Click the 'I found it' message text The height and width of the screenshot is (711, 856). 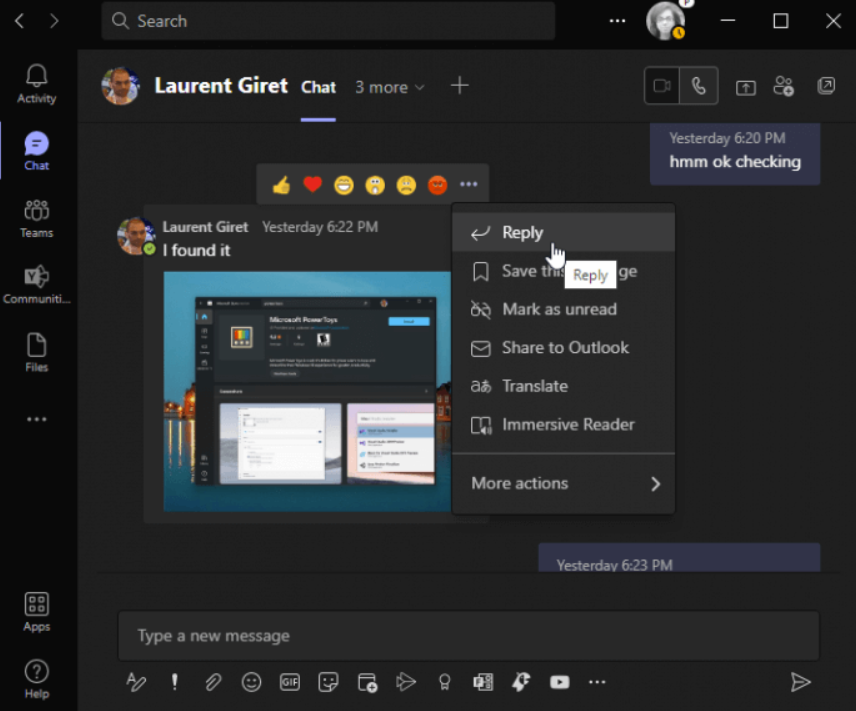click(x=197, y=251)
